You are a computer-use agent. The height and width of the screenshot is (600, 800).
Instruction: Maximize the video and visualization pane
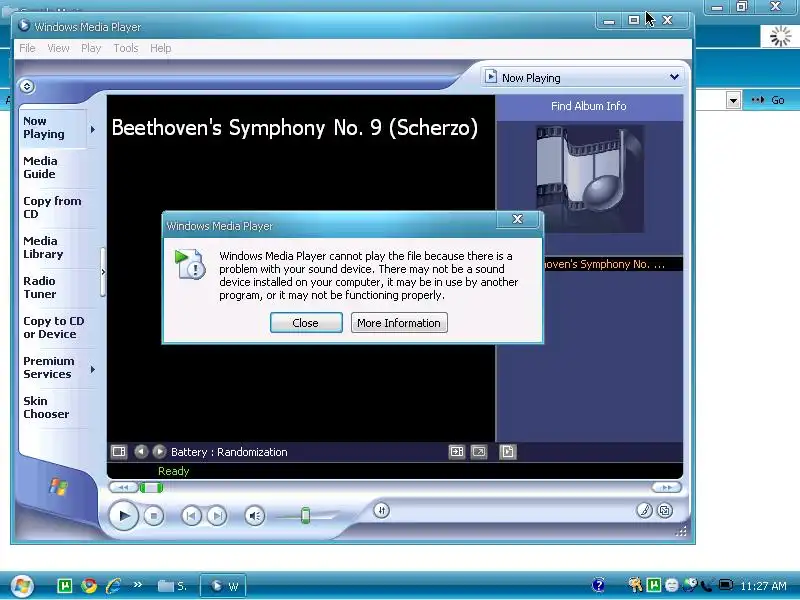point(457,452)
